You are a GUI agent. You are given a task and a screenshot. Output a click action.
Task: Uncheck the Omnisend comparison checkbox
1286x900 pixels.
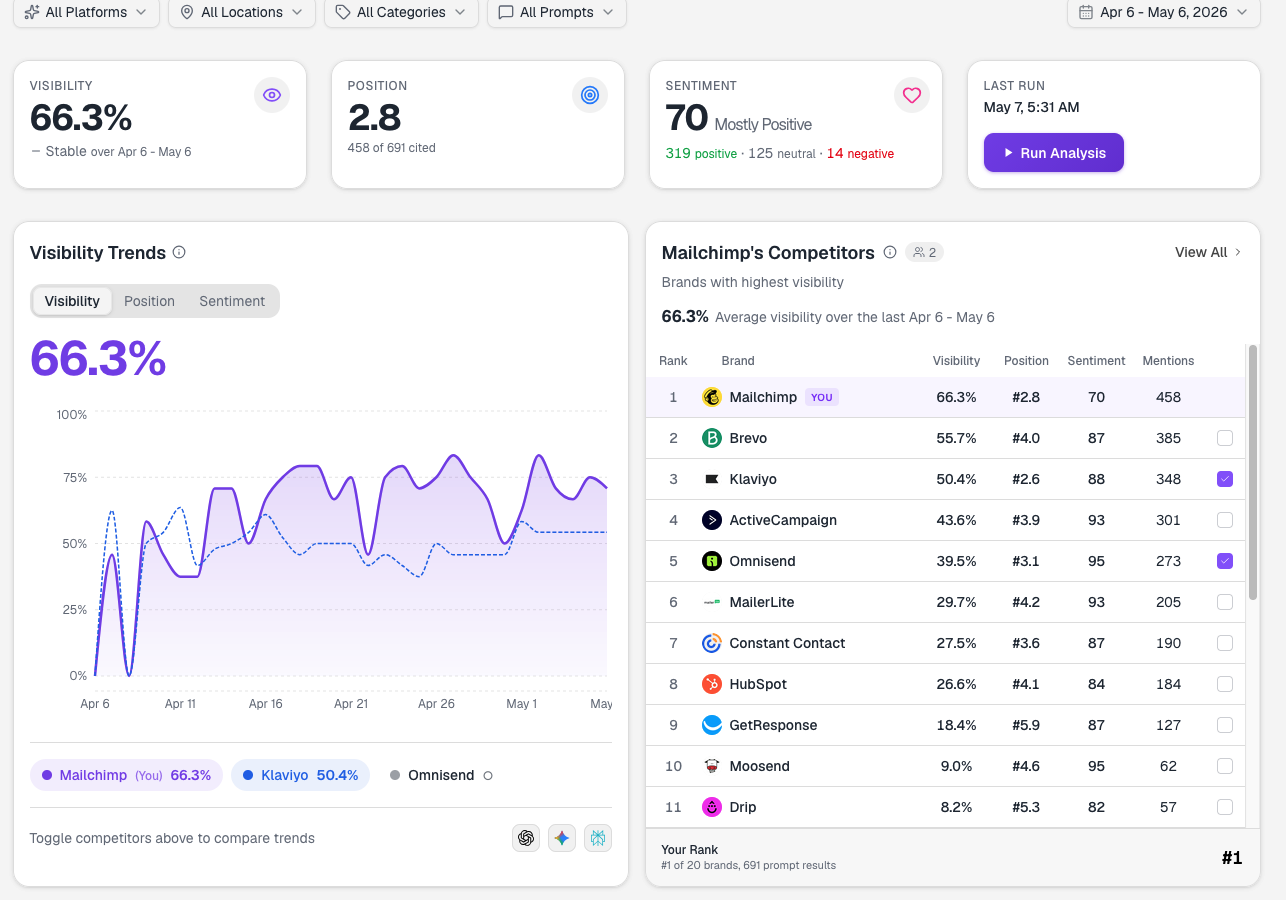point(1225,561)
